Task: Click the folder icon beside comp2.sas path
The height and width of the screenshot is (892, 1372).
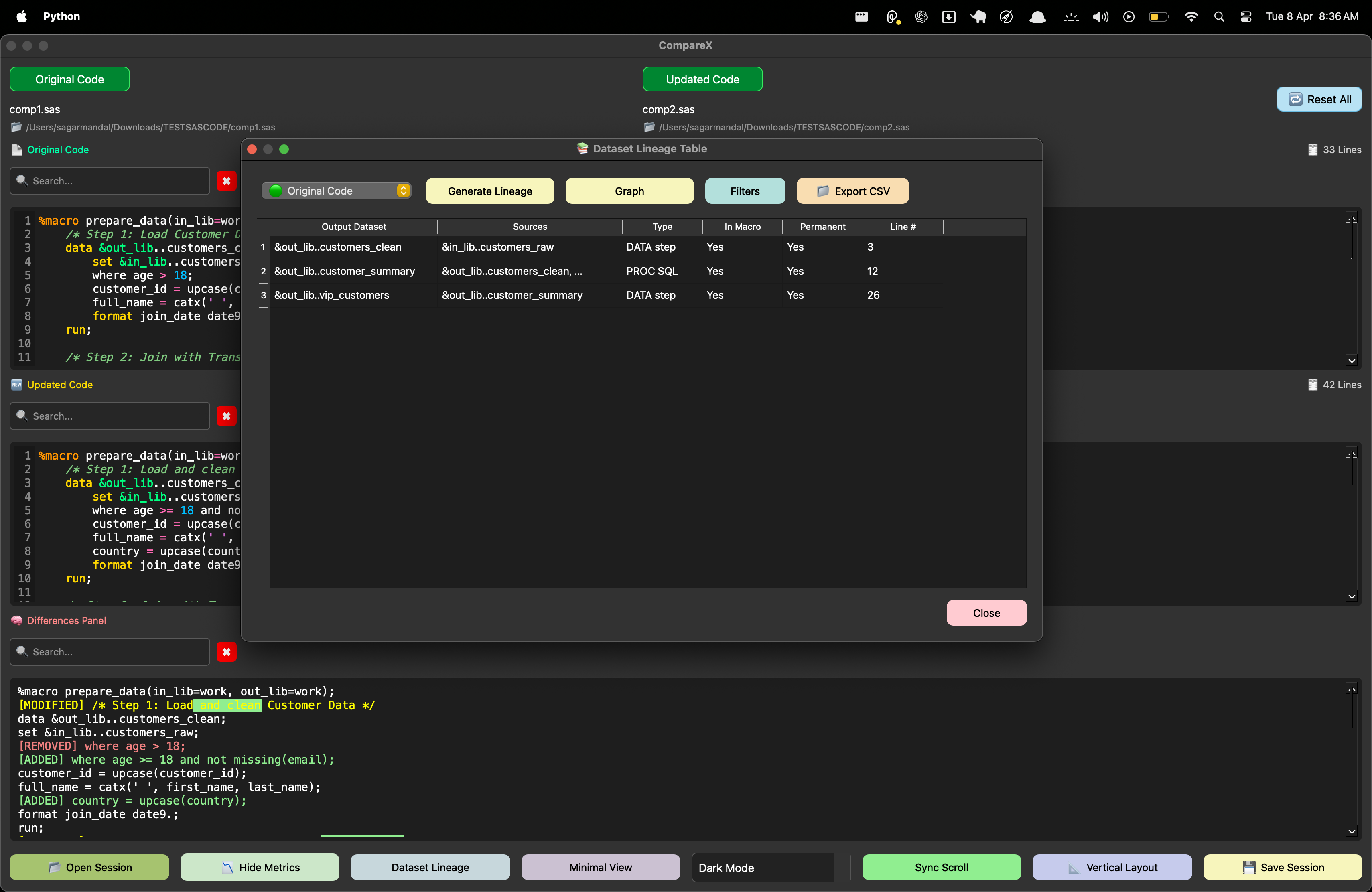Action: click(649, 127)
